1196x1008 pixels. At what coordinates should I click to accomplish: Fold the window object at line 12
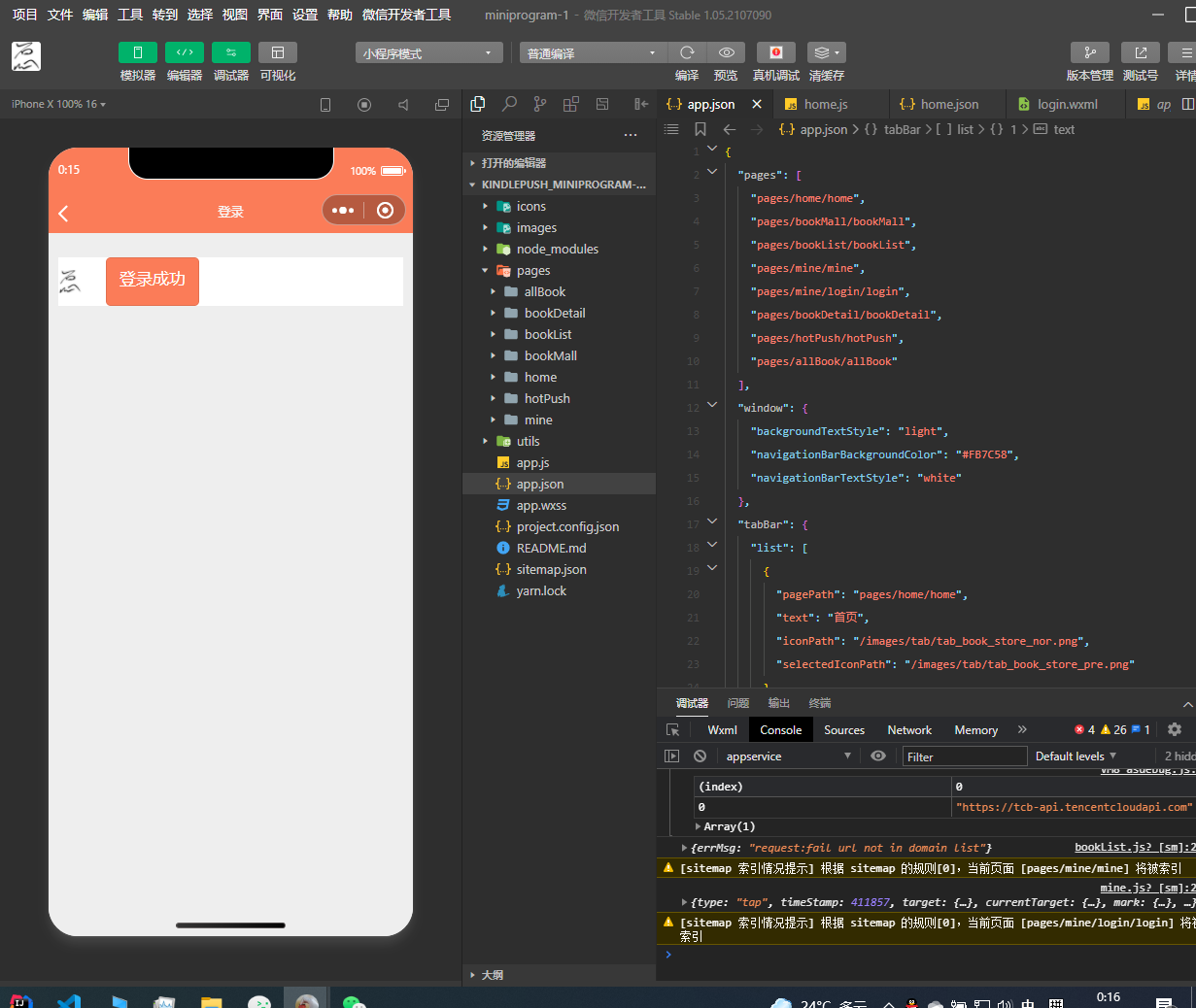(x=712, y=405)
